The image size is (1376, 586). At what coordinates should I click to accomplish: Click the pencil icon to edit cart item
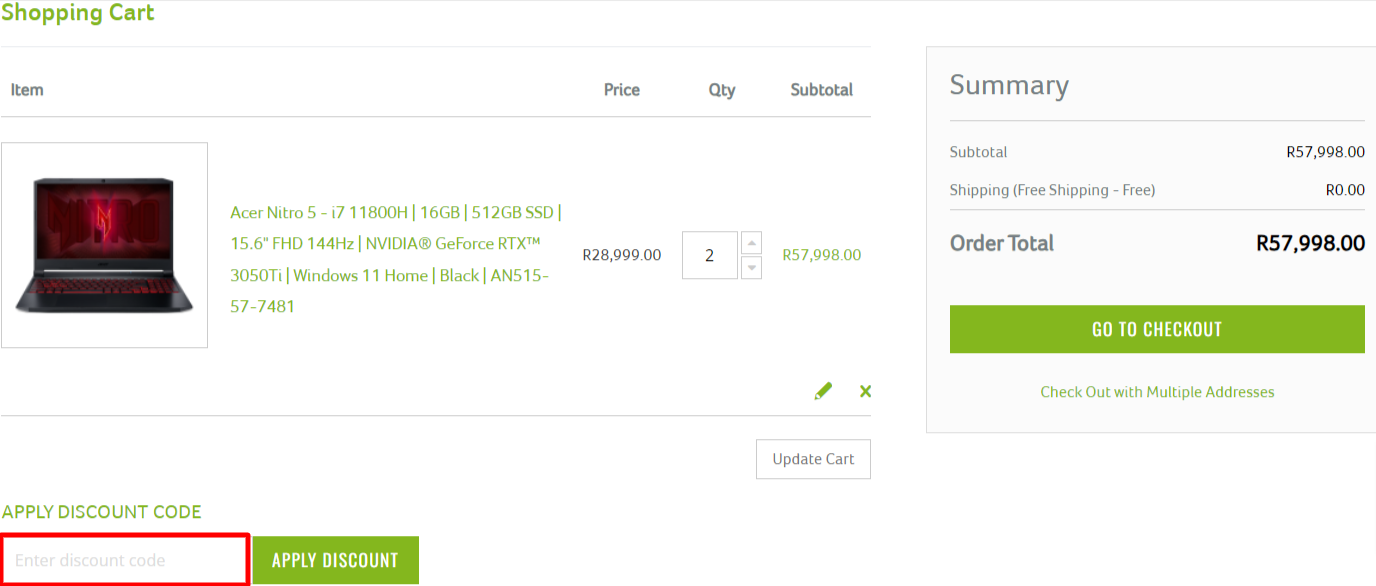pos(823,390)
